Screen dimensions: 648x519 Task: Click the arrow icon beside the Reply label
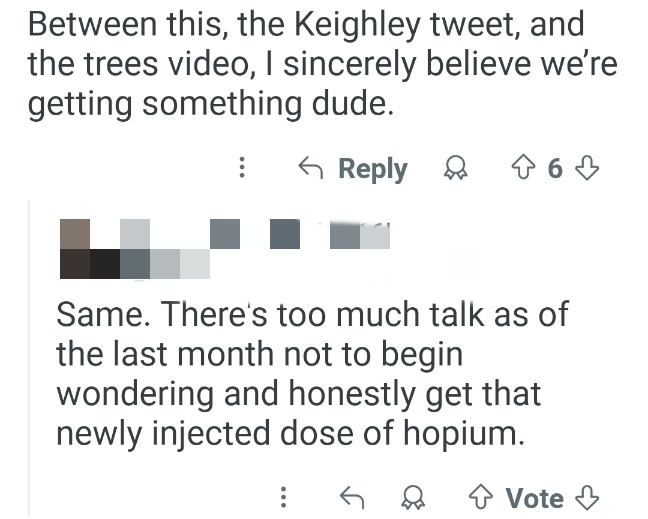(x=310, y=169)
